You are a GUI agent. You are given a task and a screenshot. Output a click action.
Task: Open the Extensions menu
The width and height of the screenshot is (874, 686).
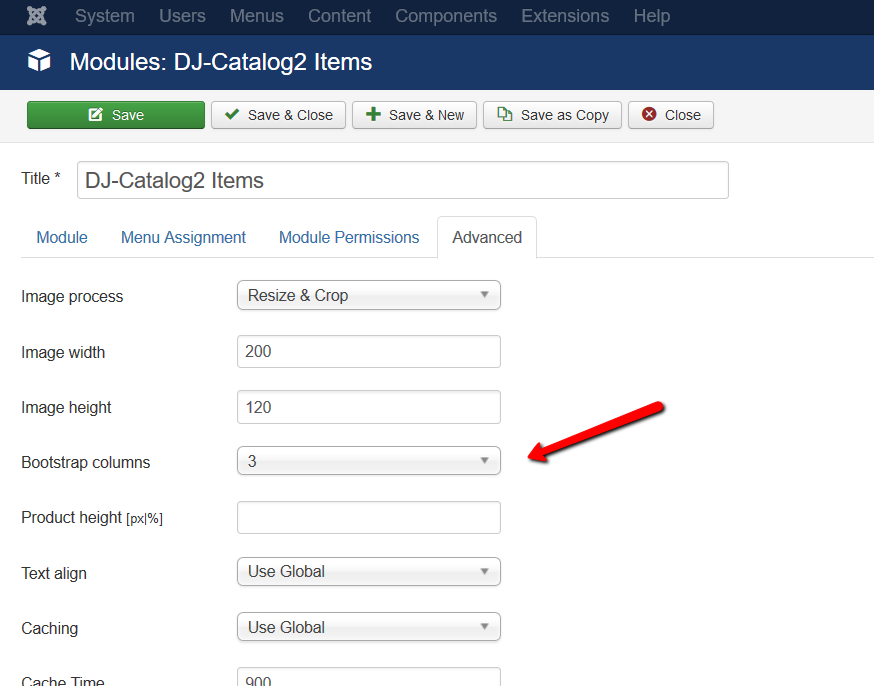[565, 16]
